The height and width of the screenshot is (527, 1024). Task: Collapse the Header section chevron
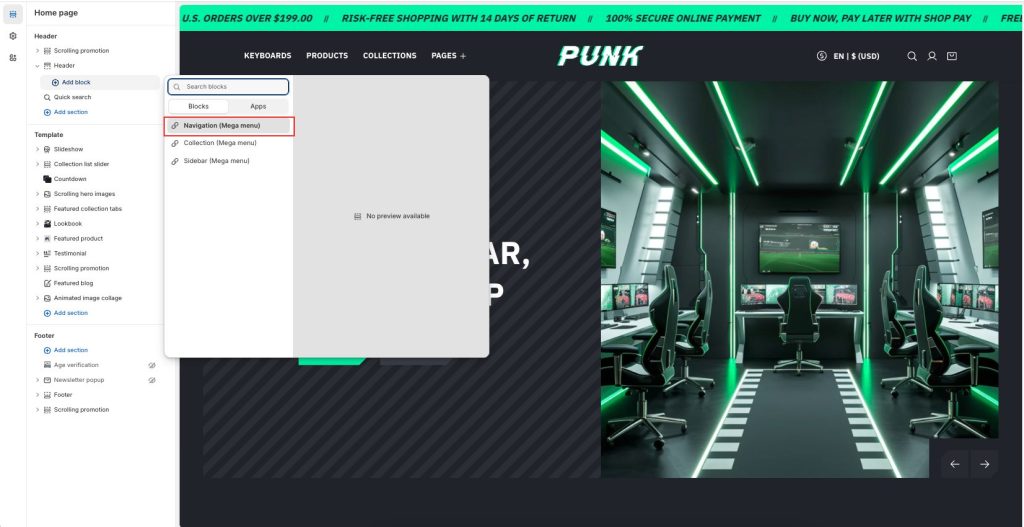point(37,66)
